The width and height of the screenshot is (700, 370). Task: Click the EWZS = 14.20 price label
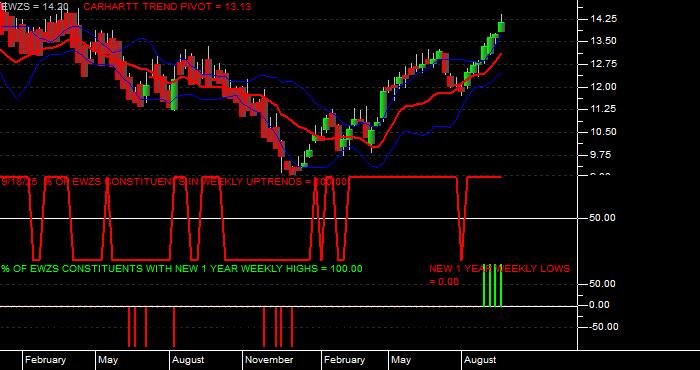34,7
